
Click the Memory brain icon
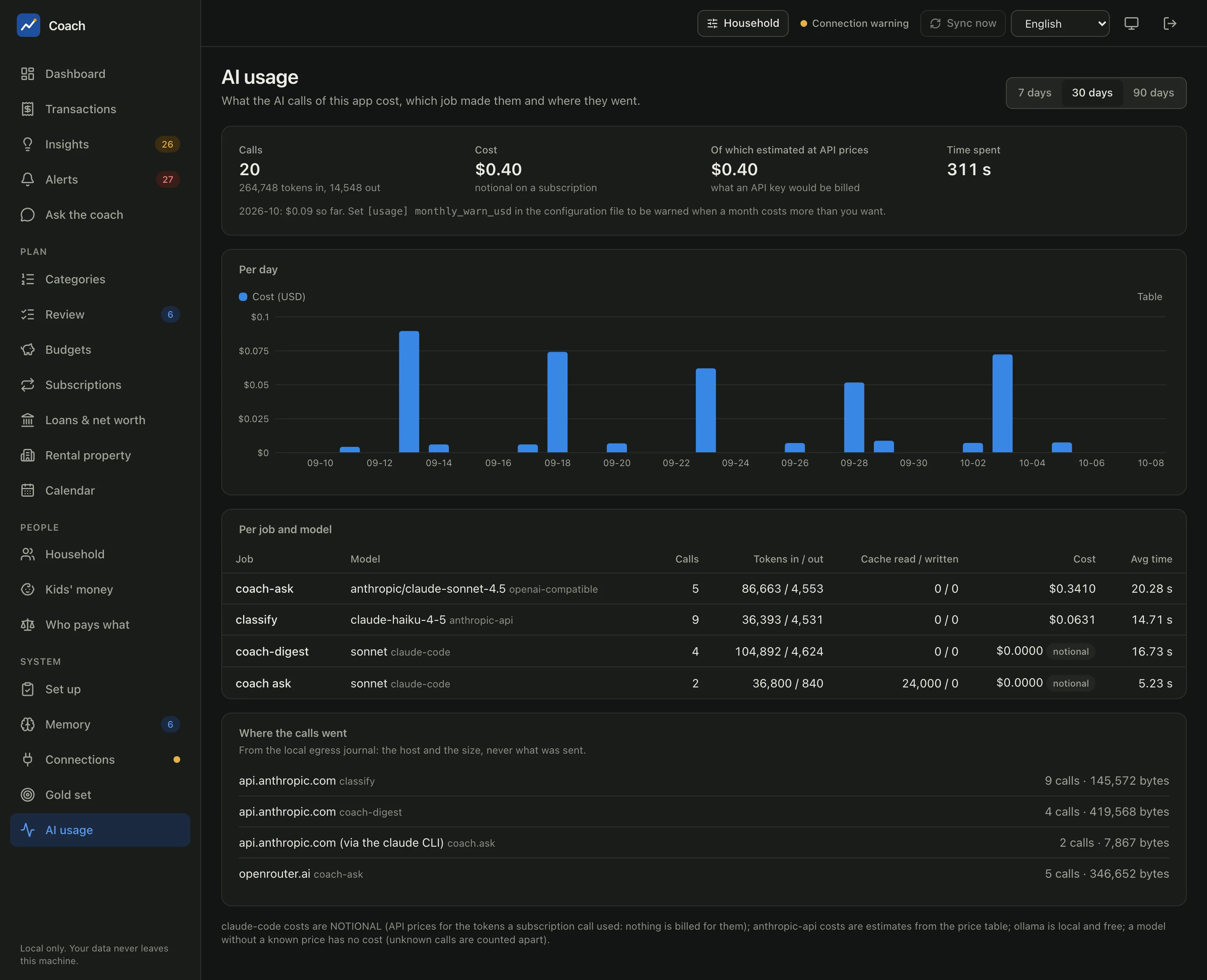tap(28, 724)
